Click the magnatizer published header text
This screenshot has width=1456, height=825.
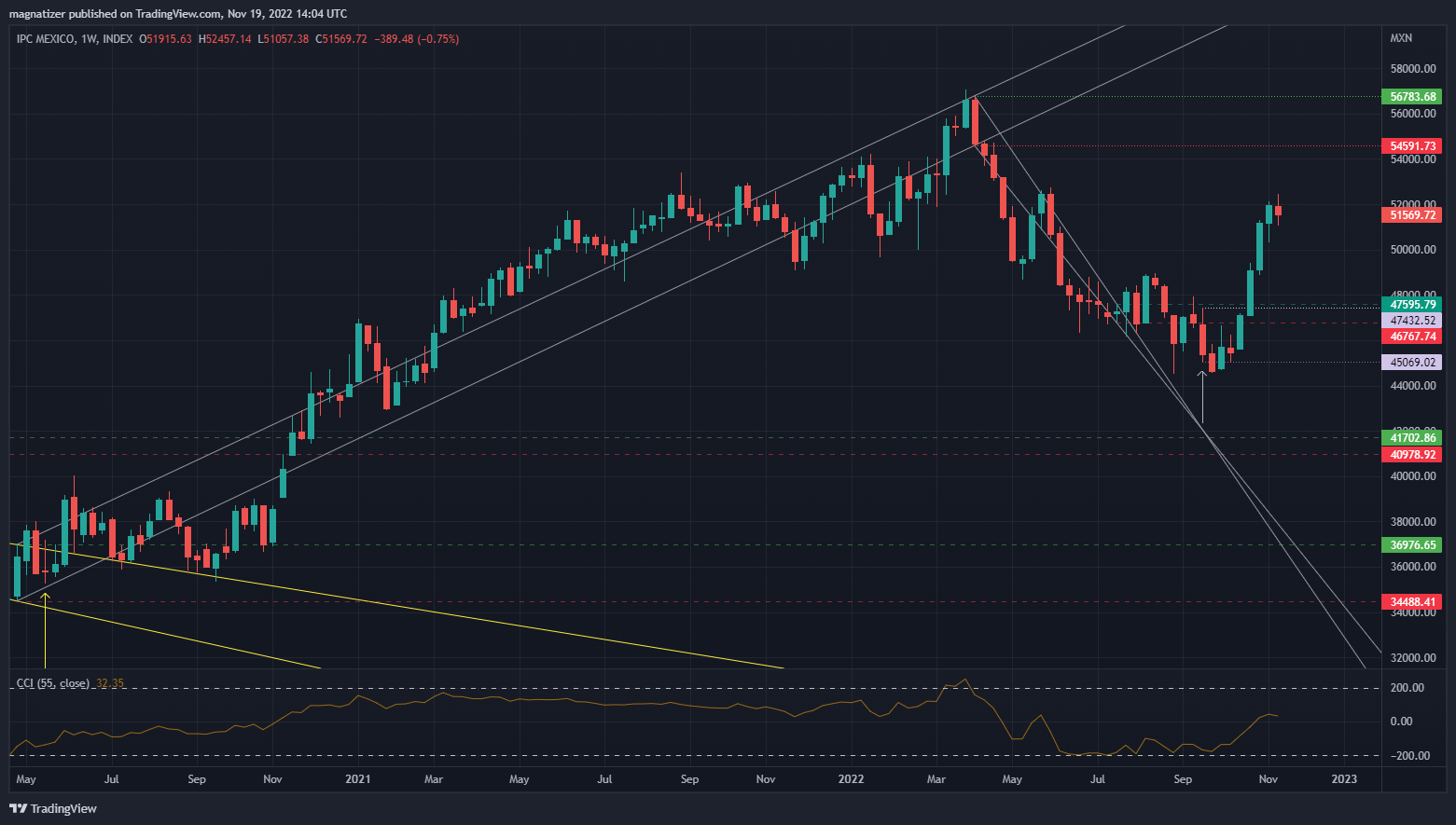click(178, 14)
